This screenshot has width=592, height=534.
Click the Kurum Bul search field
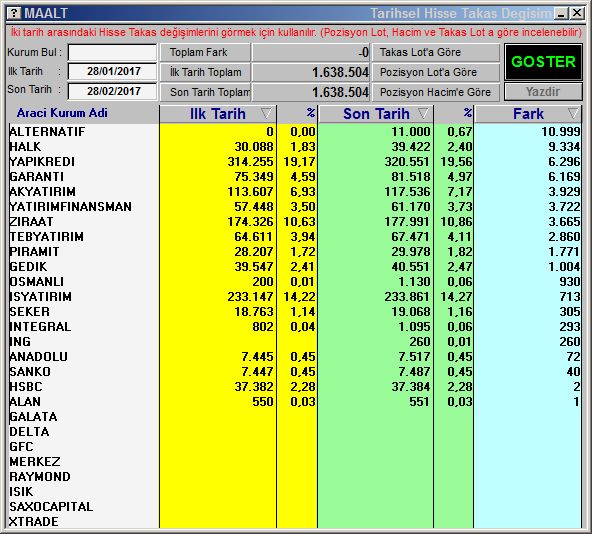pos(112,52)
